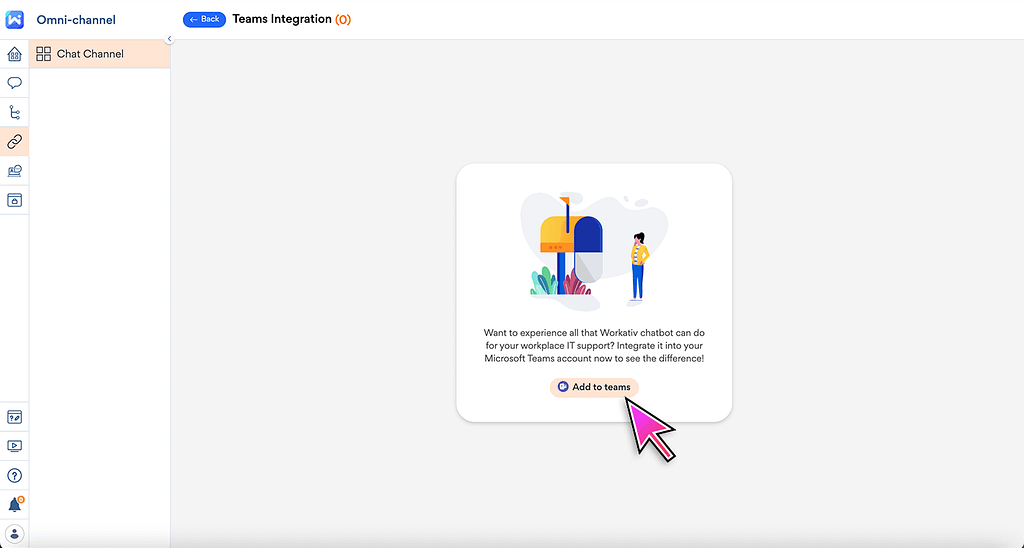Click the mailbox illustration image
Viewport: 1024px width, 548px height.
click(x=594, y=251)
